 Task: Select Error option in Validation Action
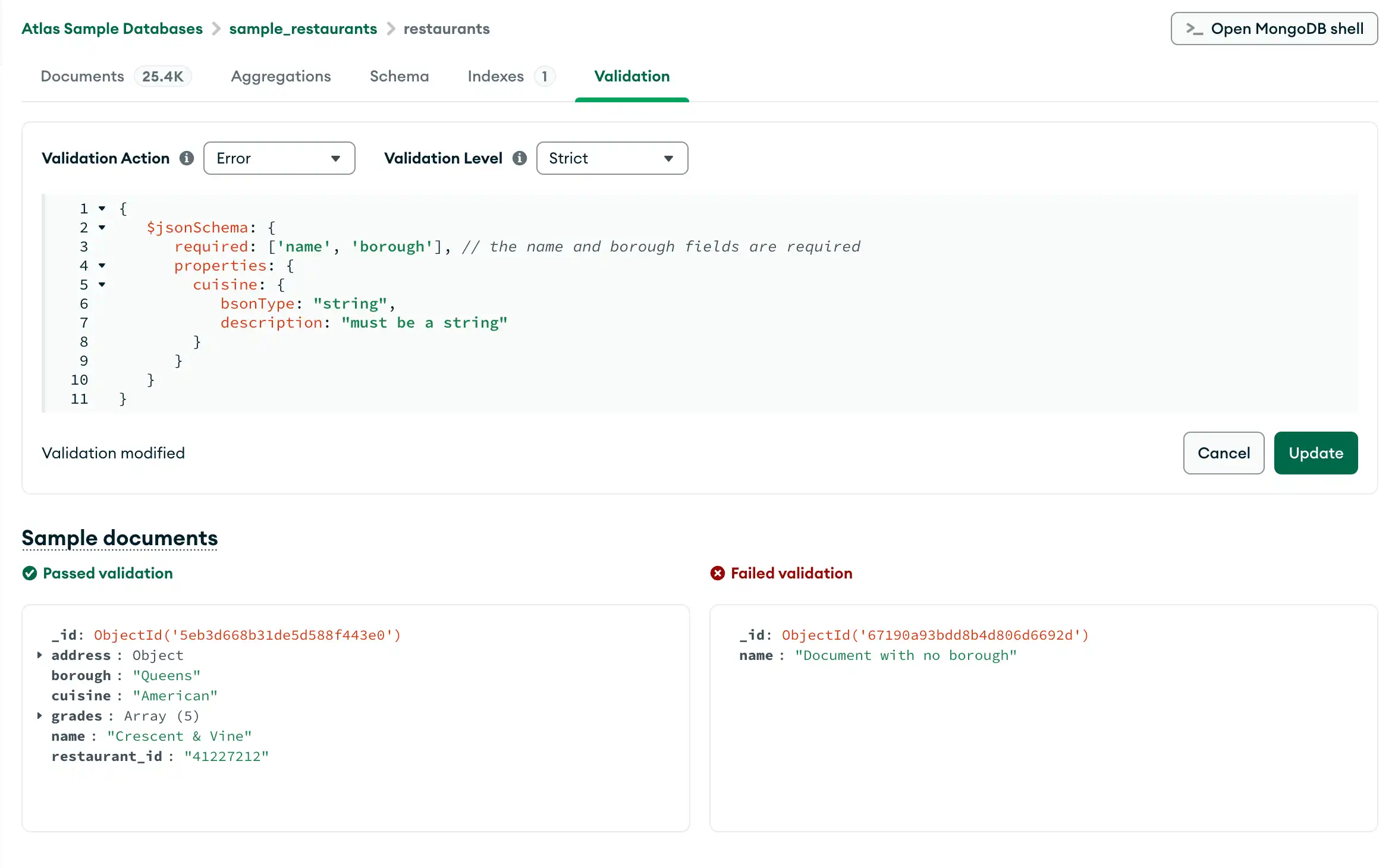coord(279,158)
